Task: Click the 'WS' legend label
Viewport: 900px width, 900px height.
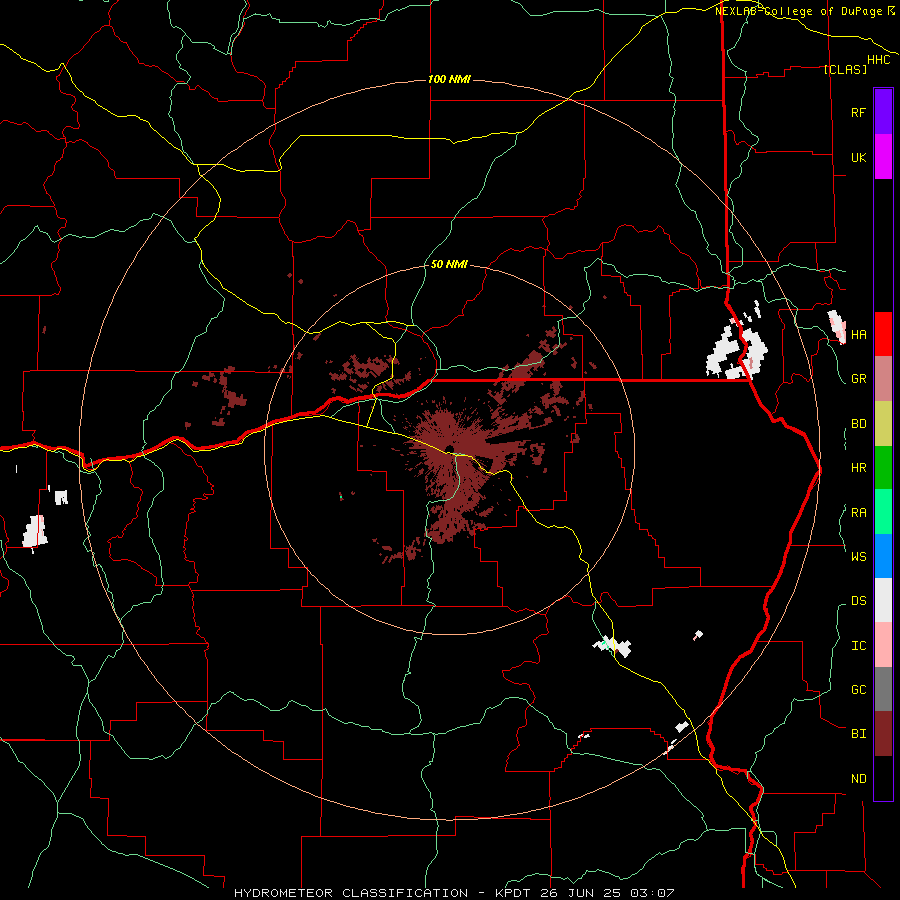Action: pos(858,557)
